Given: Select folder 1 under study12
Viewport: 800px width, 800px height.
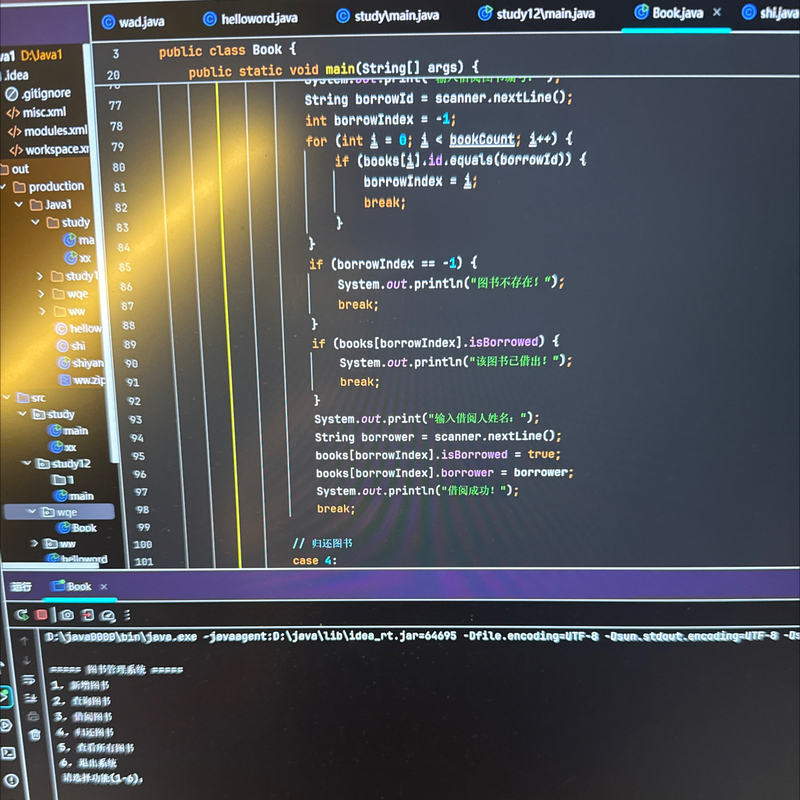Looking at the screenshot, I should (63, 480).
